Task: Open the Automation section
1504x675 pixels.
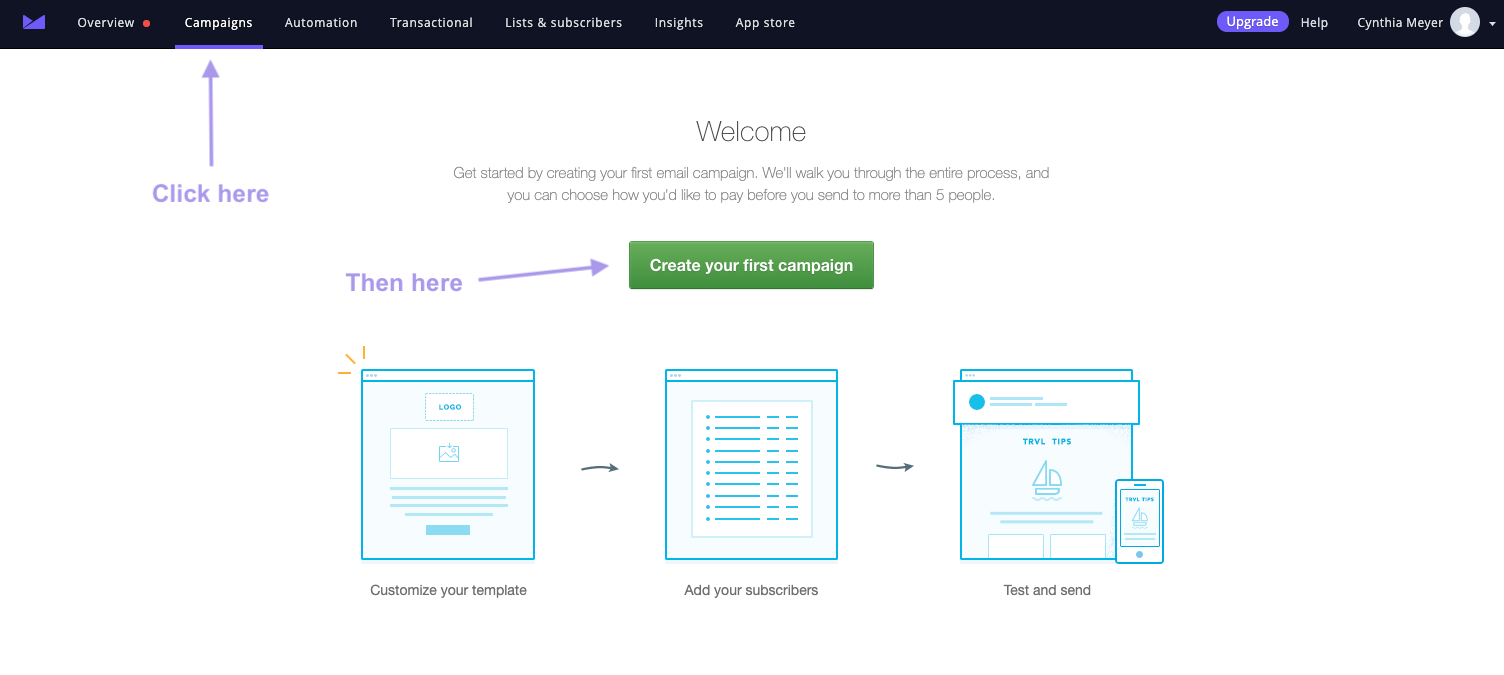Action: [320, 22]
